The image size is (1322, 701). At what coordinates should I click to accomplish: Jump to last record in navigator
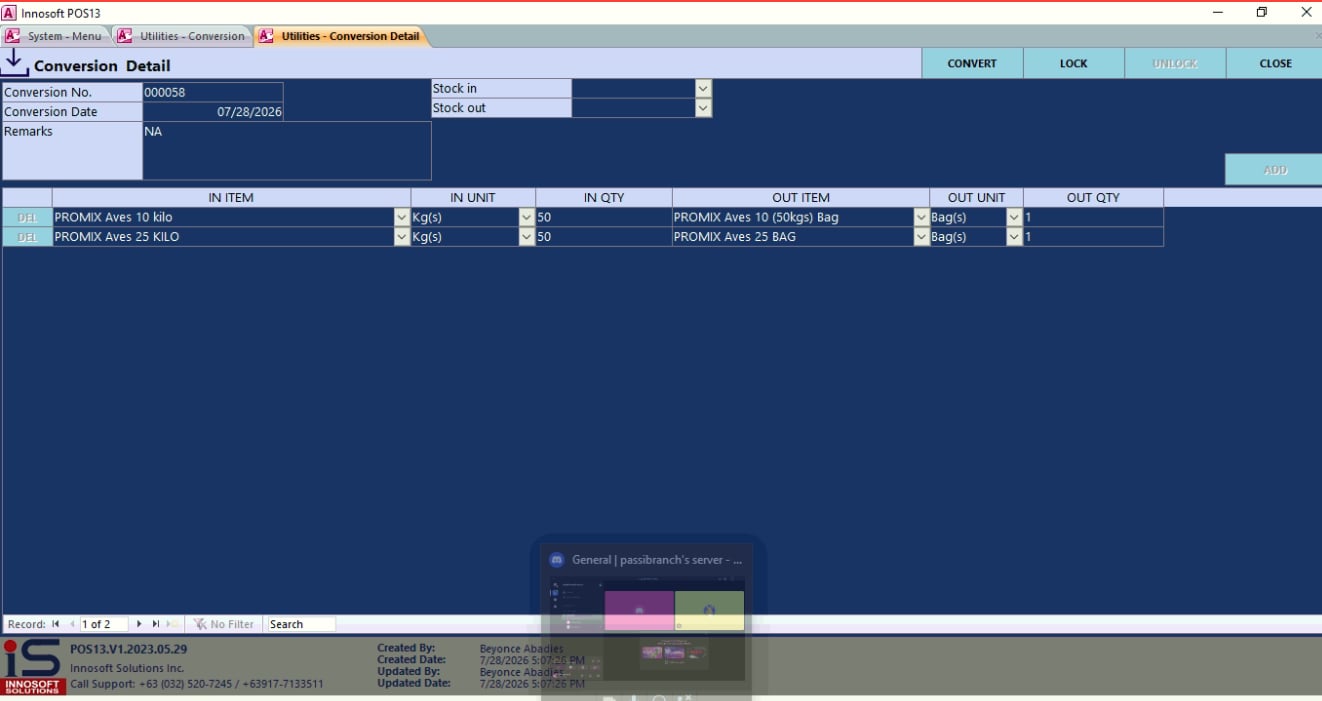click(155, 624)
